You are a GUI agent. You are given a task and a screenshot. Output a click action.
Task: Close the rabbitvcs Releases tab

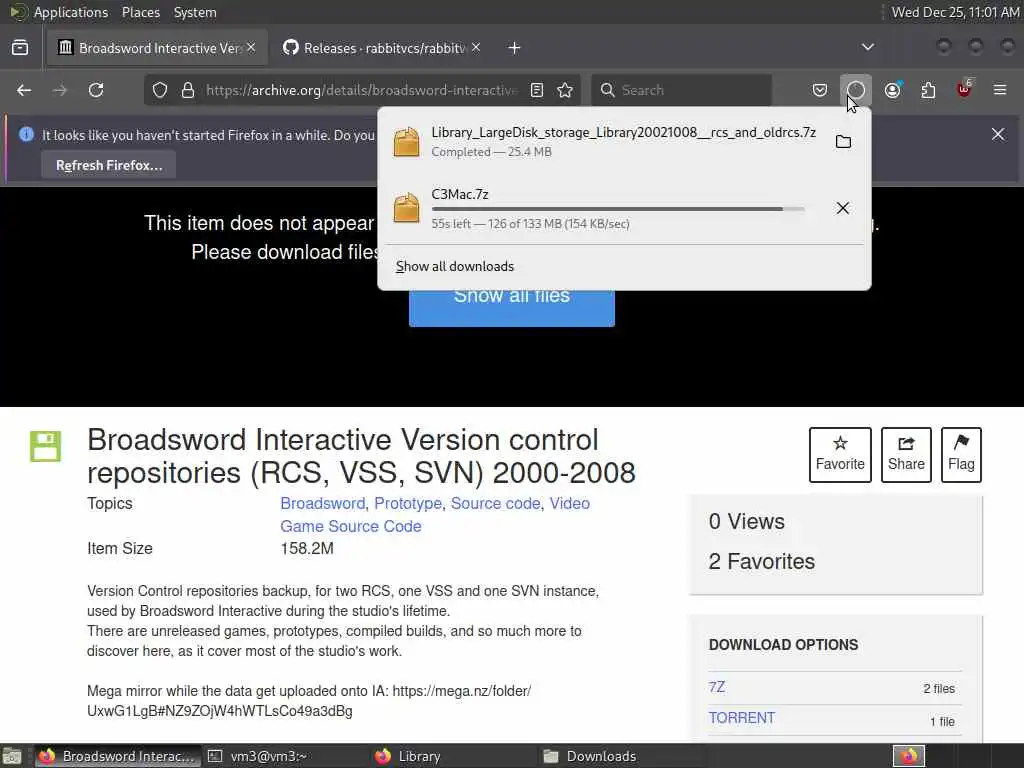coord(476,47)
